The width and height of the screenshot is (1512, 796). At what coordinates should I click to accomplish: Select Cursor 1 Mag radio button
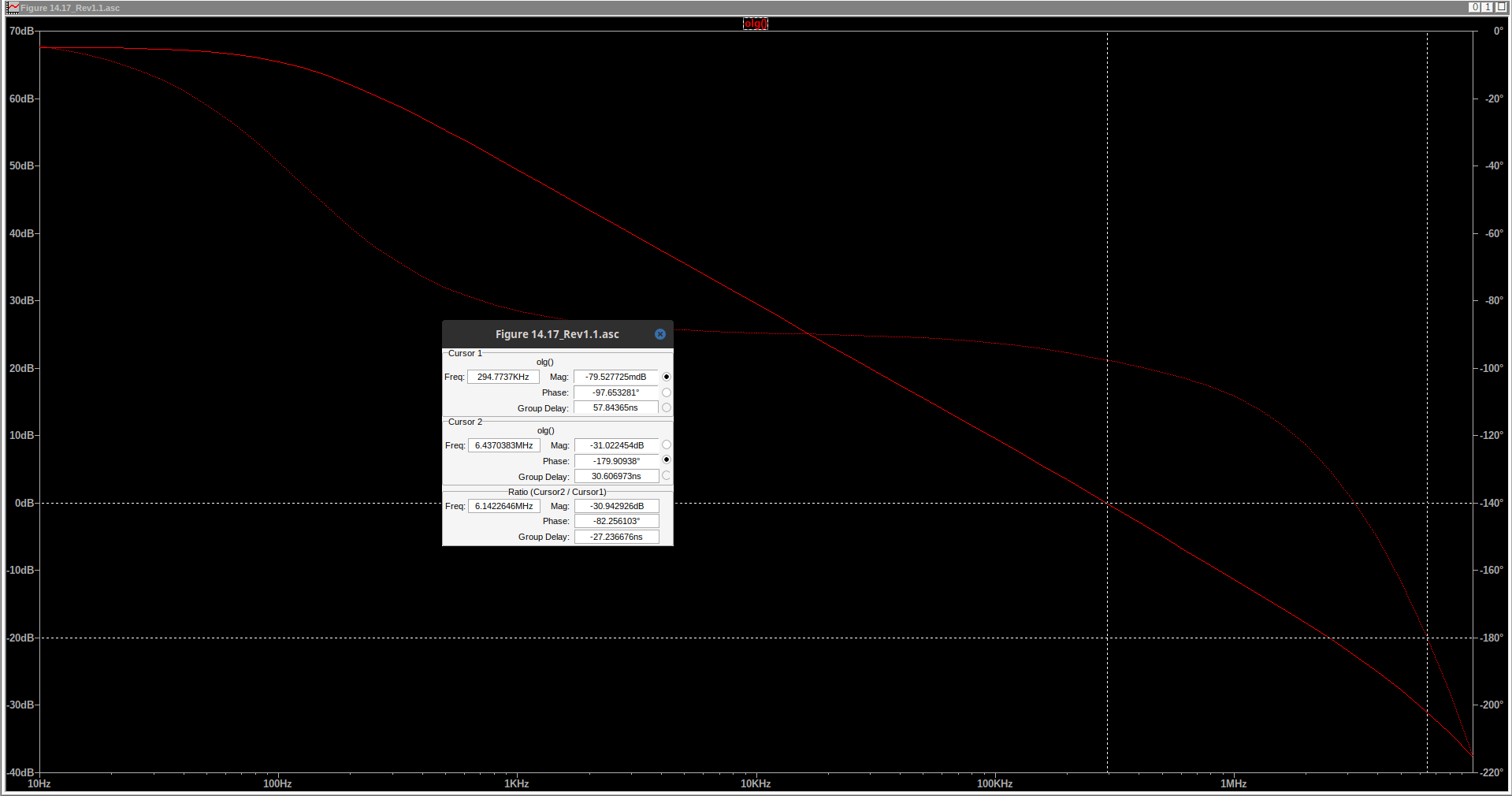[x=667, y=377]
